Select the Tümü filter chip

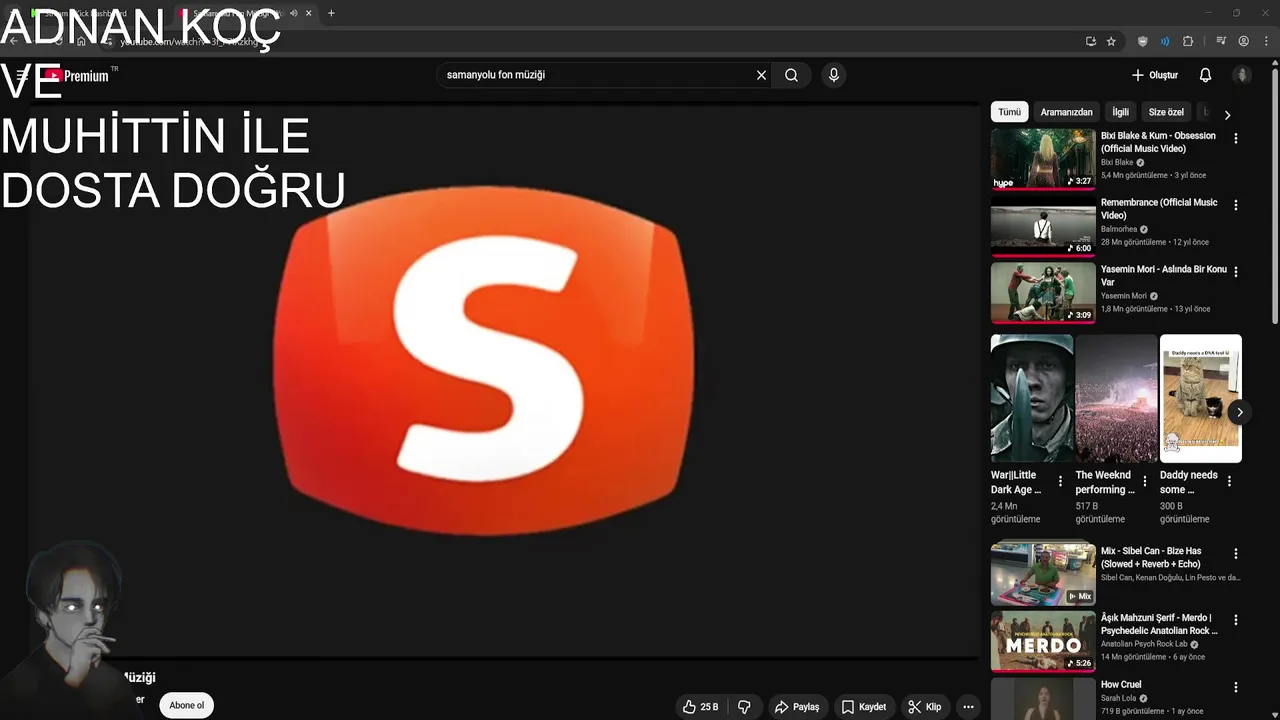click(x=1009, y=112)
